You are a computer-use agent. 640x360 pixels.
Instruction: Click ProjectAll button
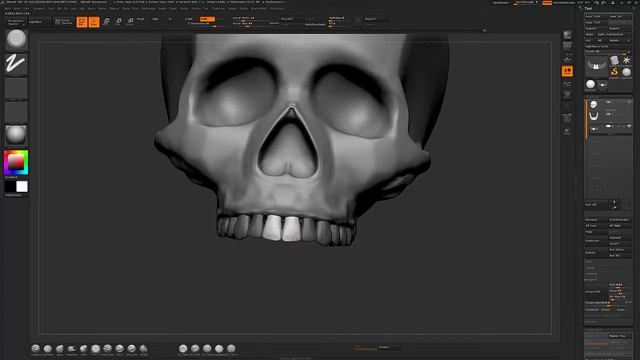(x=596, y=291)
